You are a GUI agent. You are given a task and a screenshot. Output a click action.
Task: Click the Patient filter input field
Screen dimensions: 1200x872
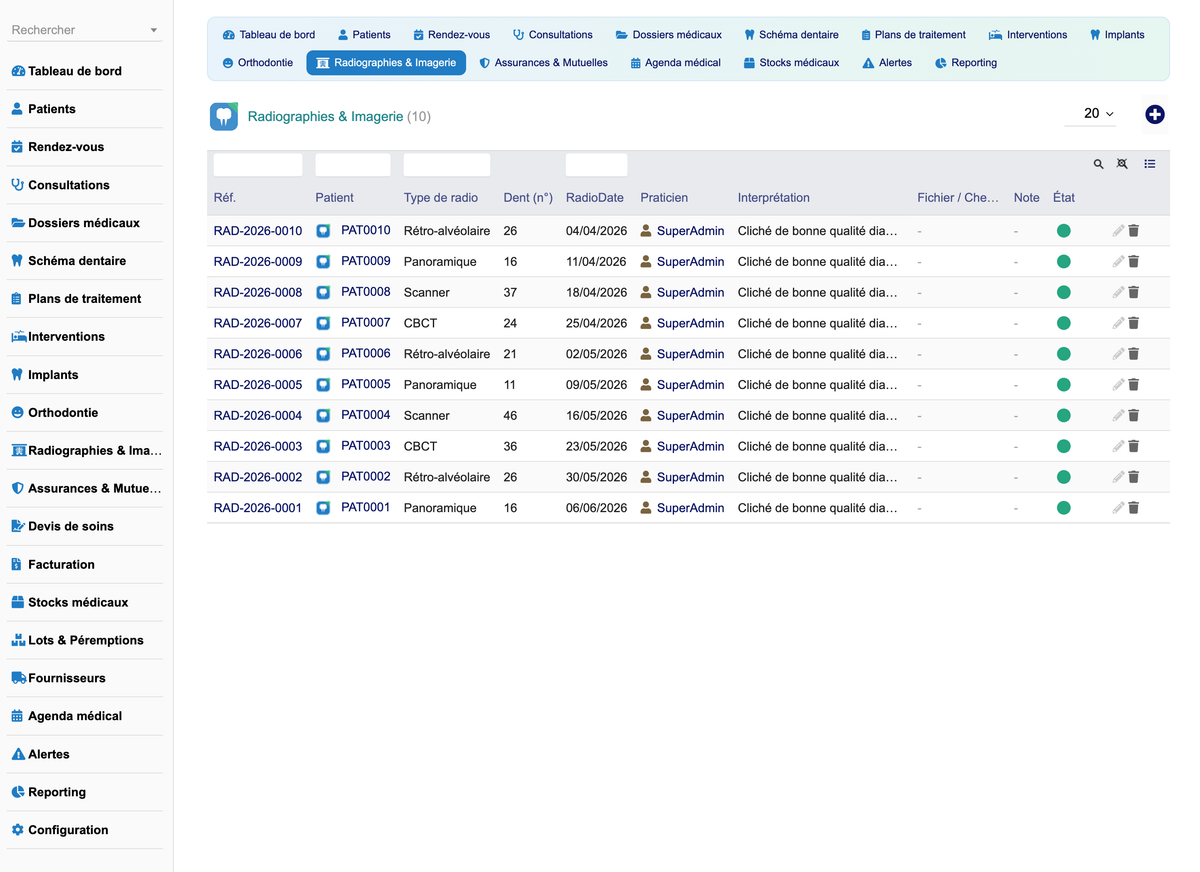coord(353,165)
